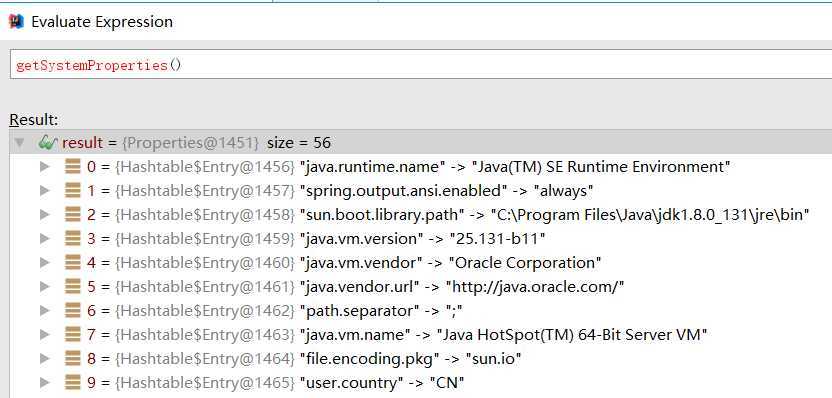The width and height of the screenshot is (832, 398).
Task: Click the glasses watch icon beside result
Action: [48, 142]
